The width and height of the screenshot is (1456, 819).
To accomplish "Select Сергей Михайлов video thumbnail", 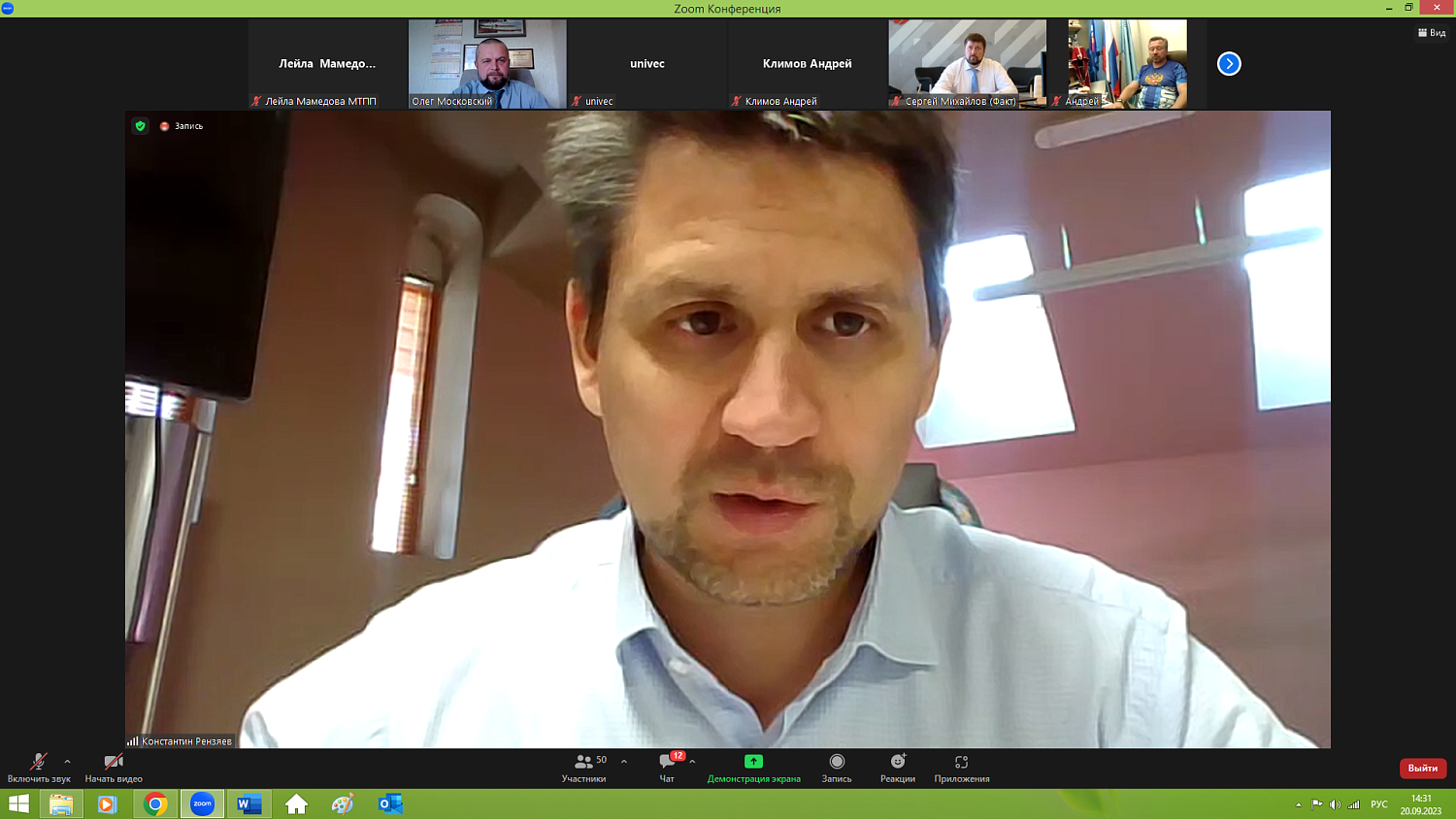I will [x=967, y=63].
